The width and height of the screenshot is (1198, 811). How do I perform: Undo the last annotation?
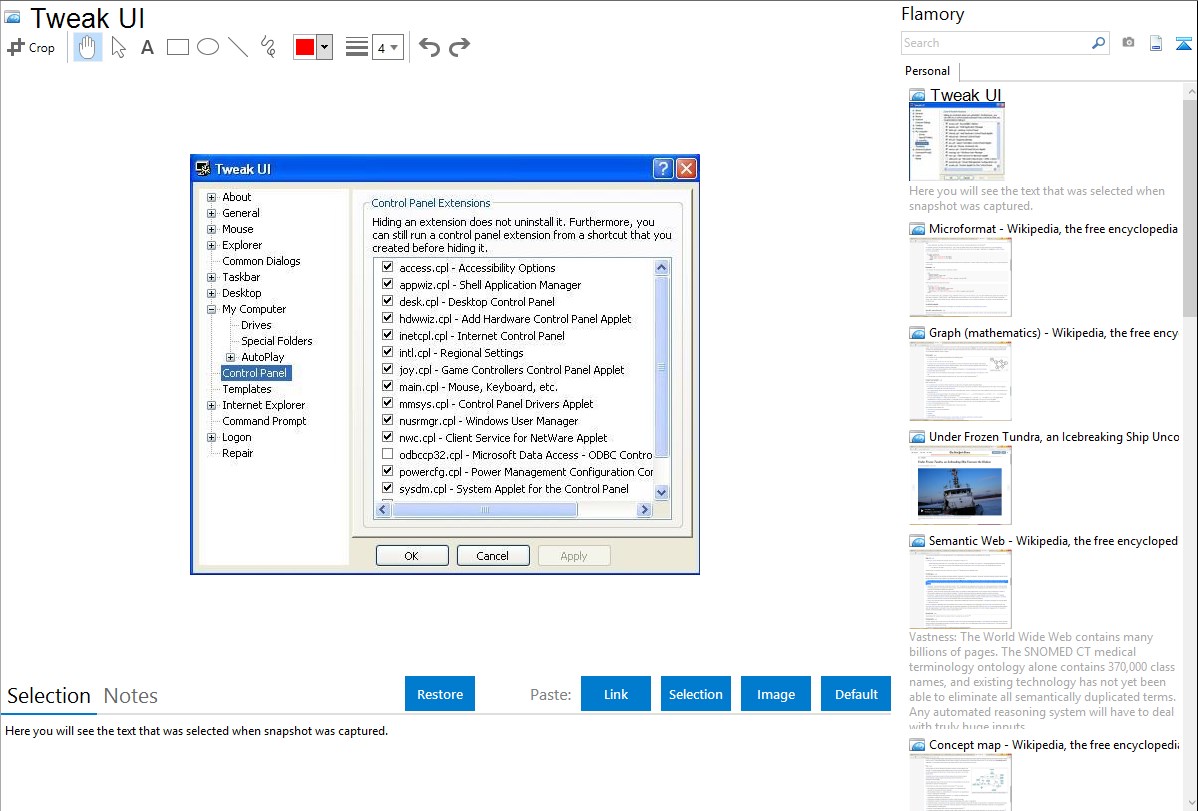[x=429, y=47]
